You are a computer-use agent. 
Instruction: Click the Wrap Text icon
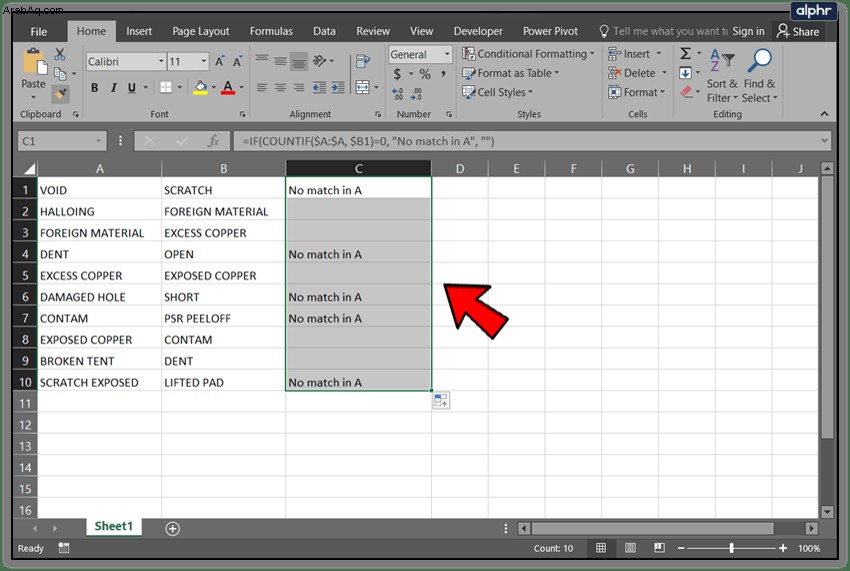[362, 61]
